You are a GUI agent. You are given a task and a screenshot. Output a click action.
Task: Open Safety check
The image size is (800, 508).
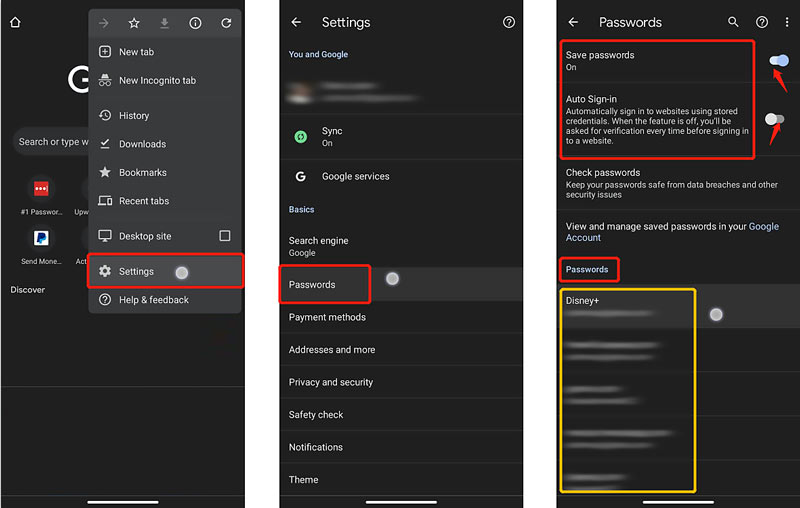[401, 415]
